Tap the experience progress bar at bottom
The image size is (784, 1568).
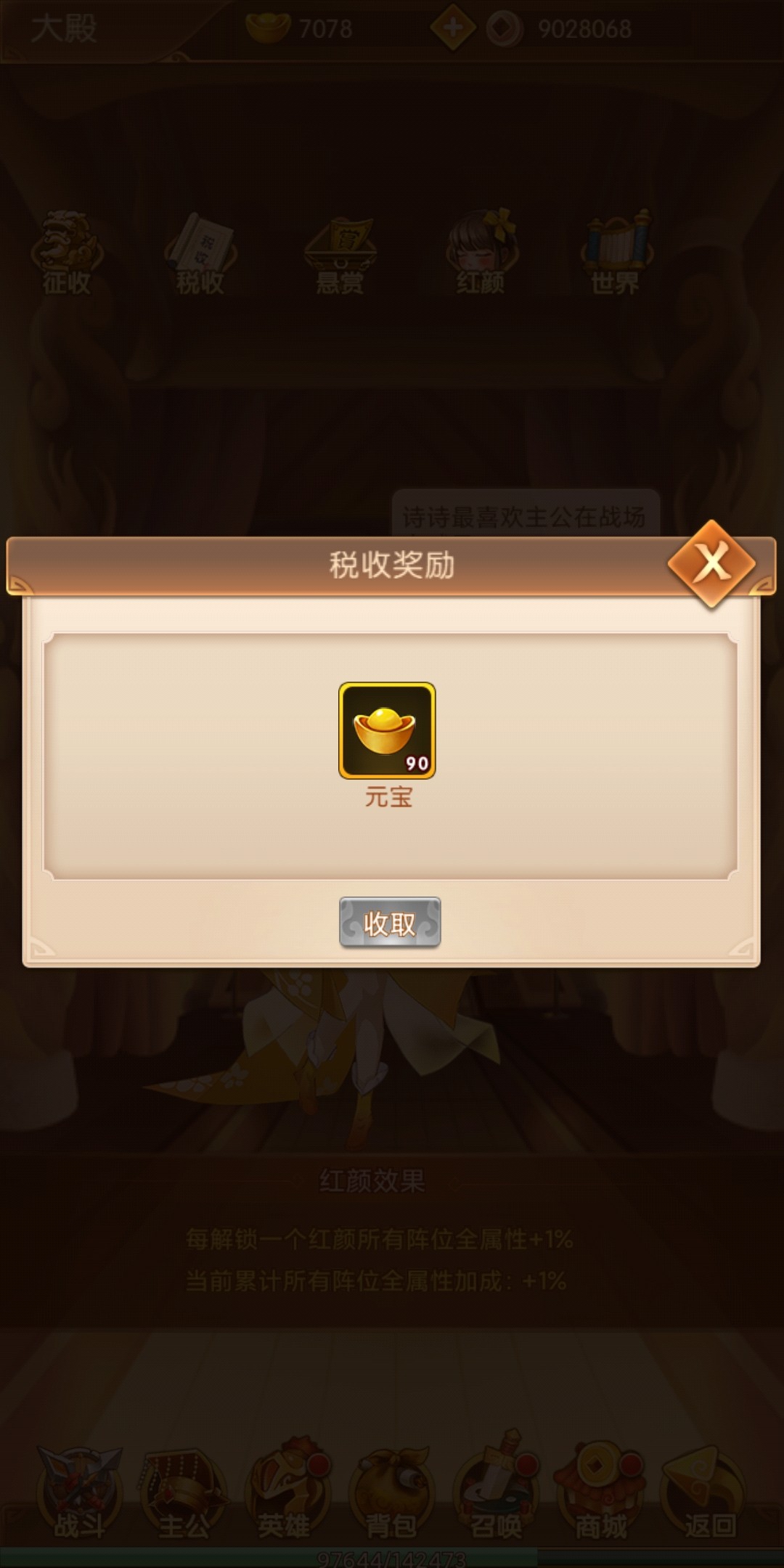point(392,1557)
